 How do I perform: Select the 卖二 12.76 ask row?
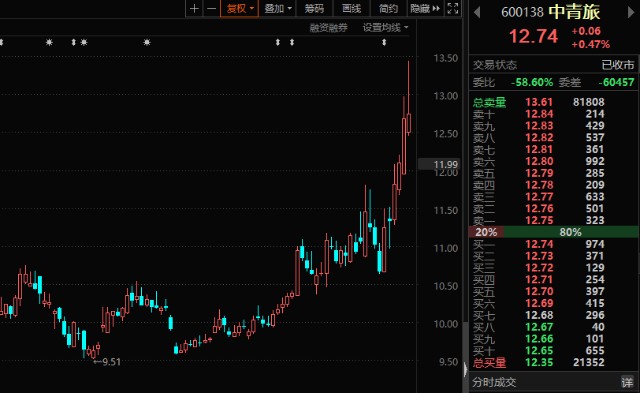tap(554, 209)
